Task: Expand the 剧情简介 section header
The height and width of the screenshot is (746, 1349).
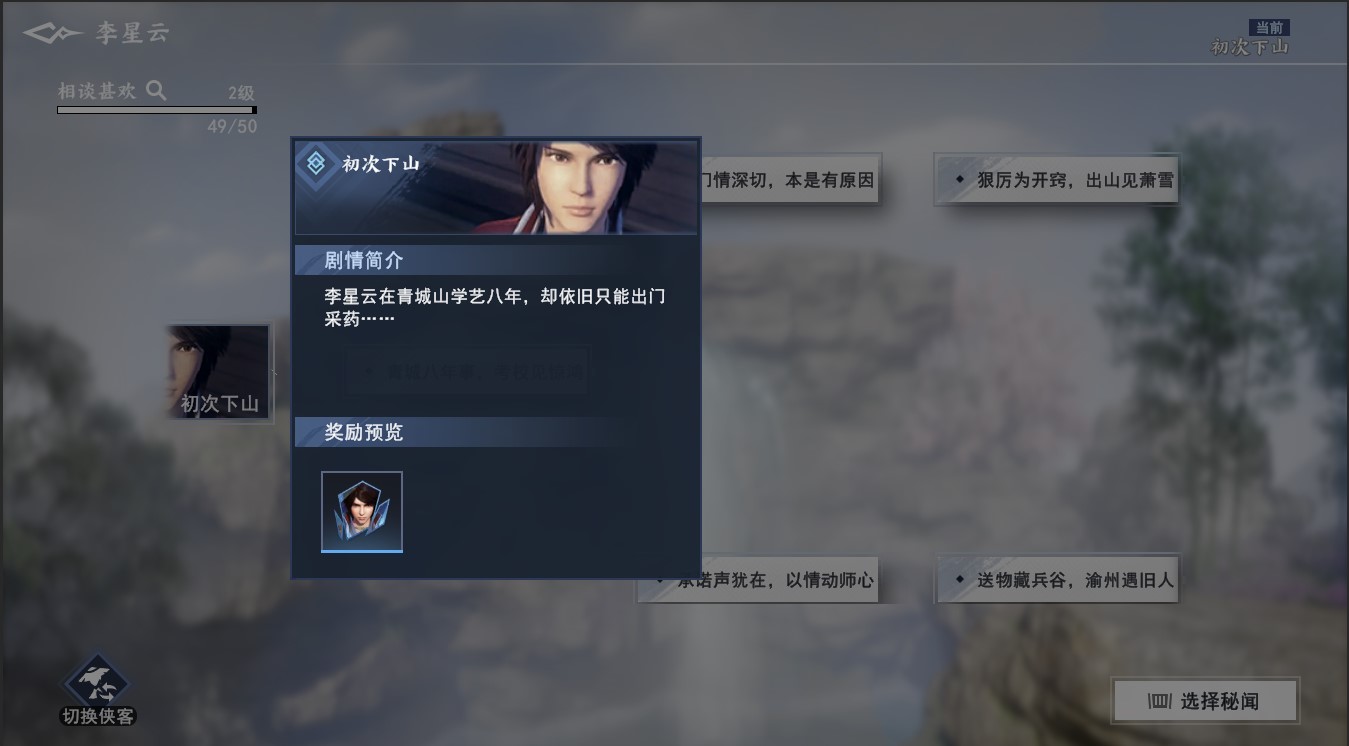Action: [x=495, y=260]
